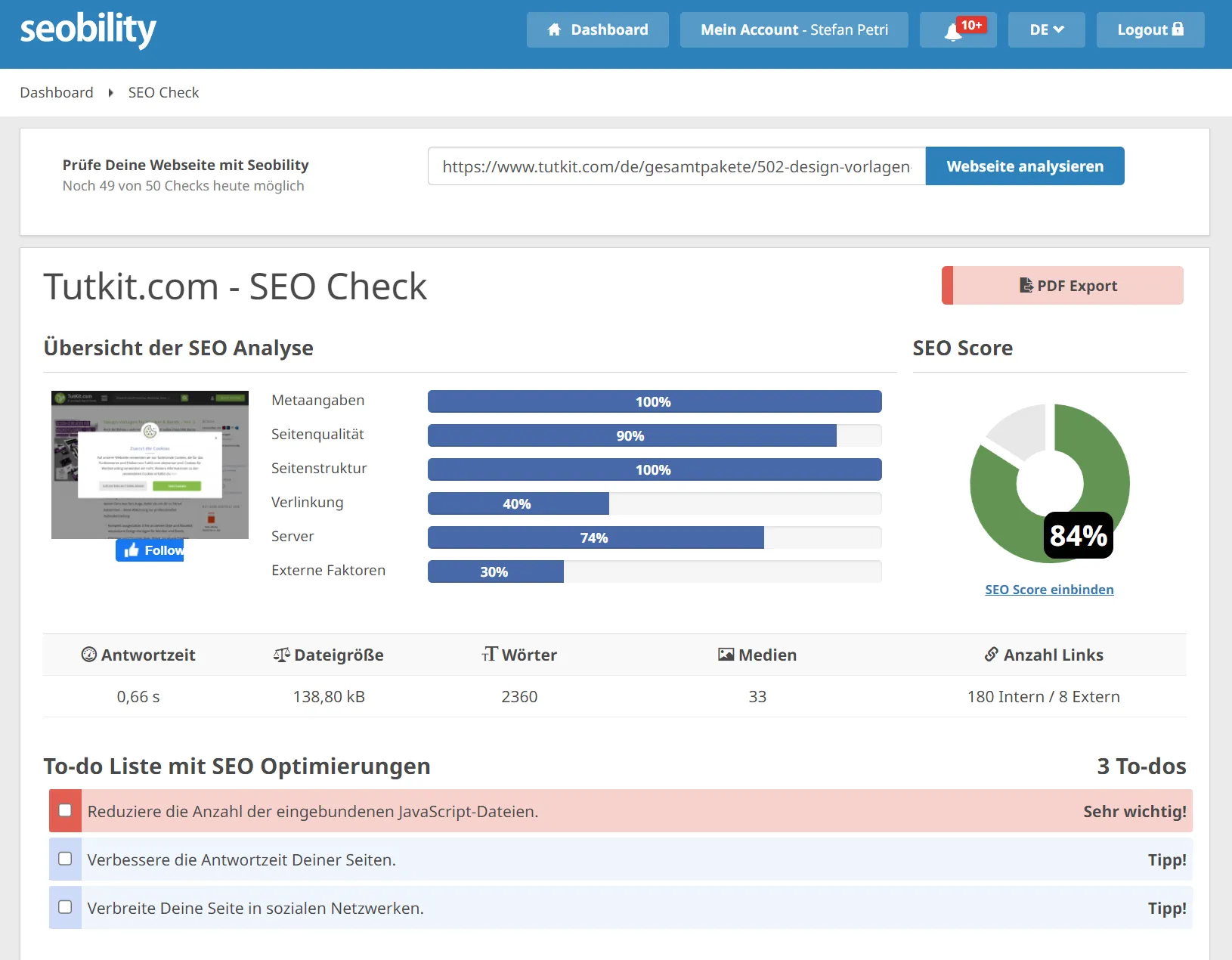
Task: Log out with the Logout button
Action: pyautogui.click(x=1150, y=30)
